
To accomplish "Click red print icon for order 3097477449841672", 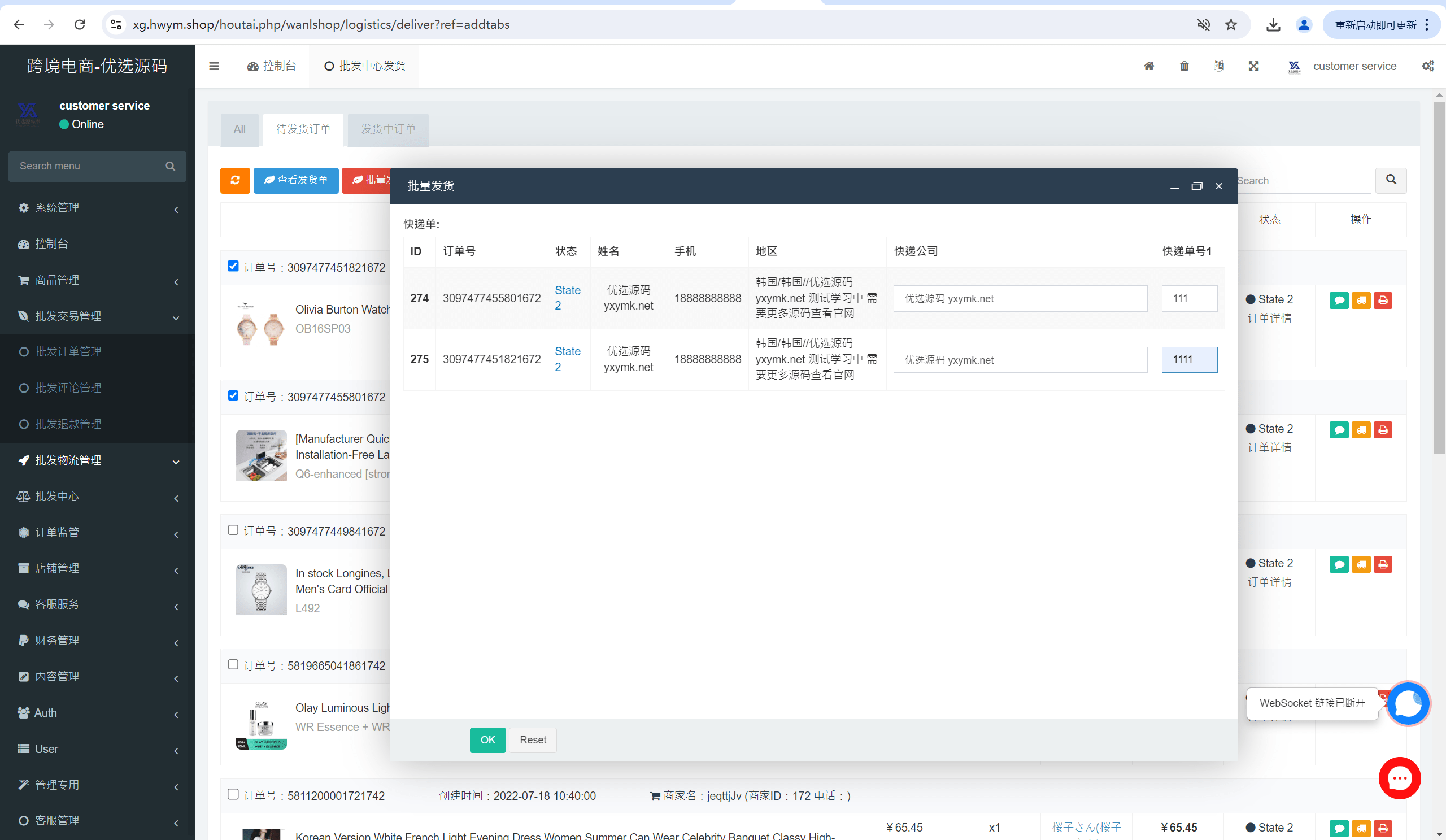I will tap(1383, 564).
